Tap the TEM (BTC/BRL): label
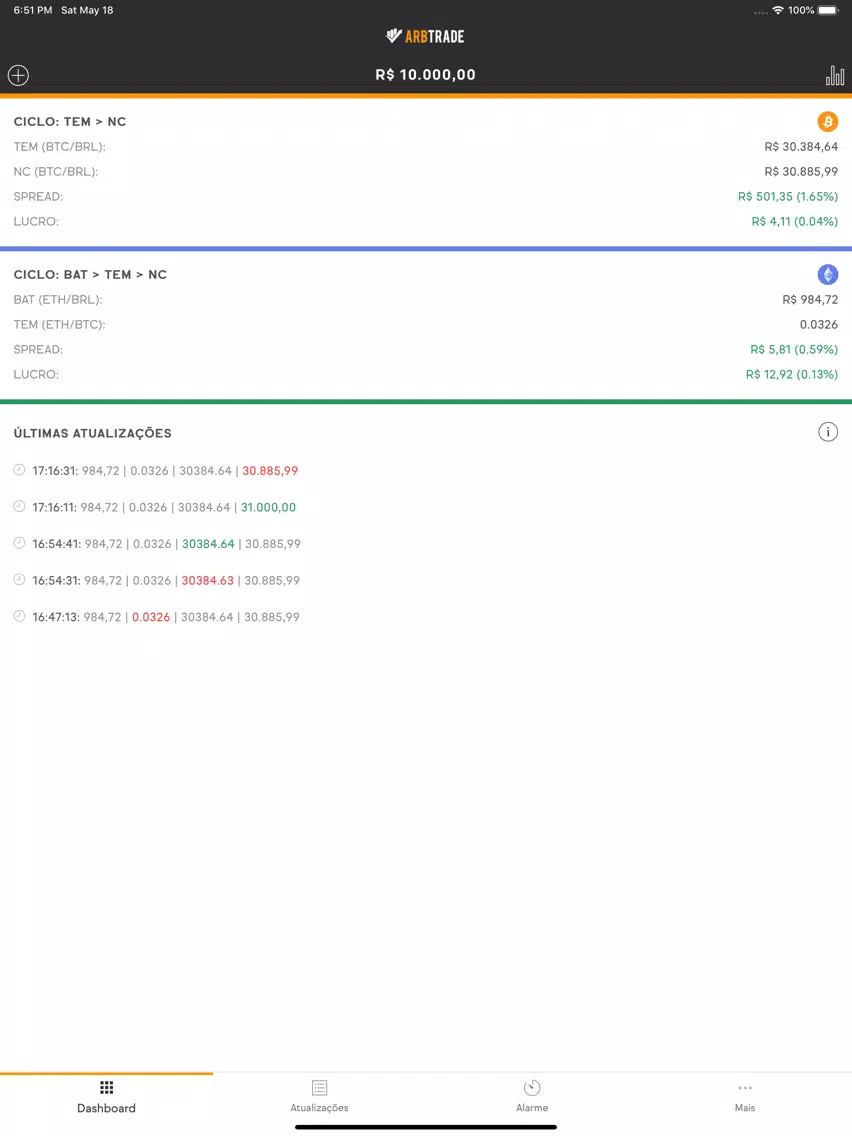Viewport: 852px width, 1136px height. [59, 146]
